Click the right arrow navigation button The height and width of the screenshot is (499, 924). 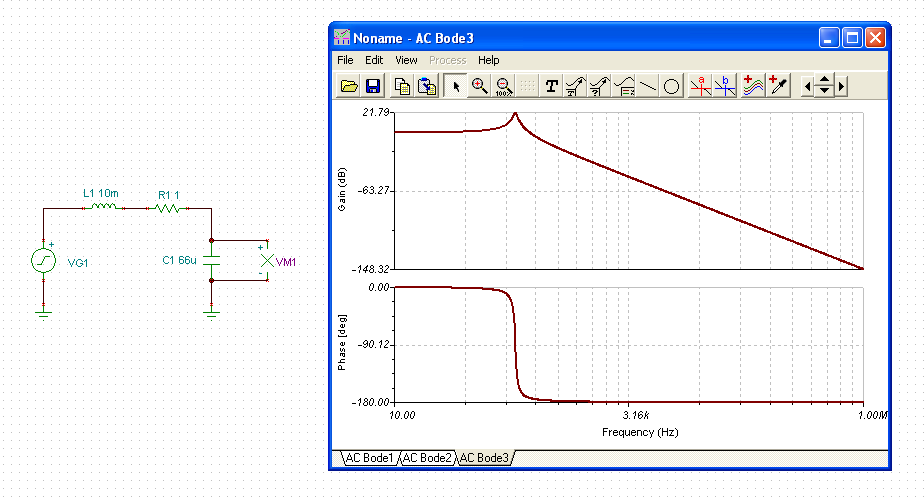842,87
